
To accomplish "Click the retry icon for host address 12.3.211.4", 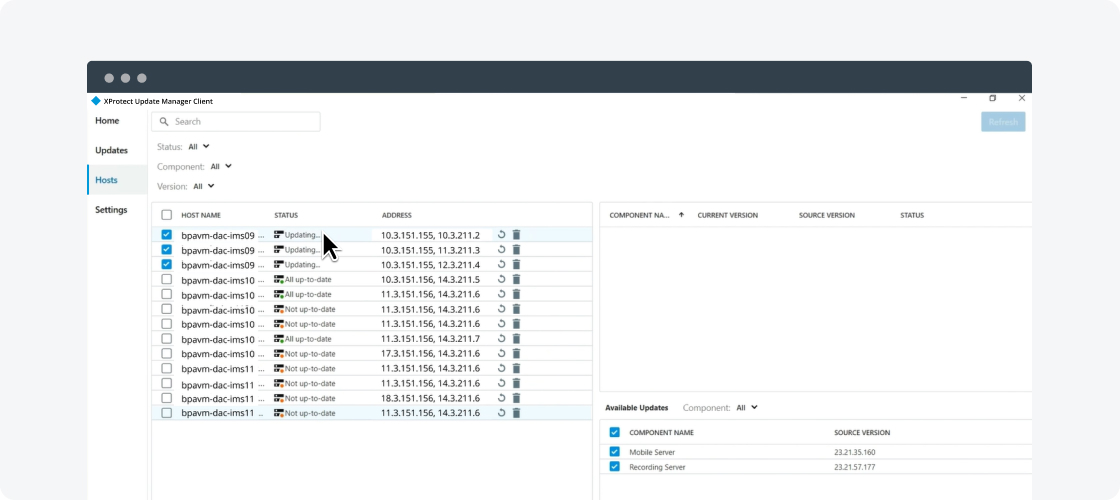I will [502, 265].
